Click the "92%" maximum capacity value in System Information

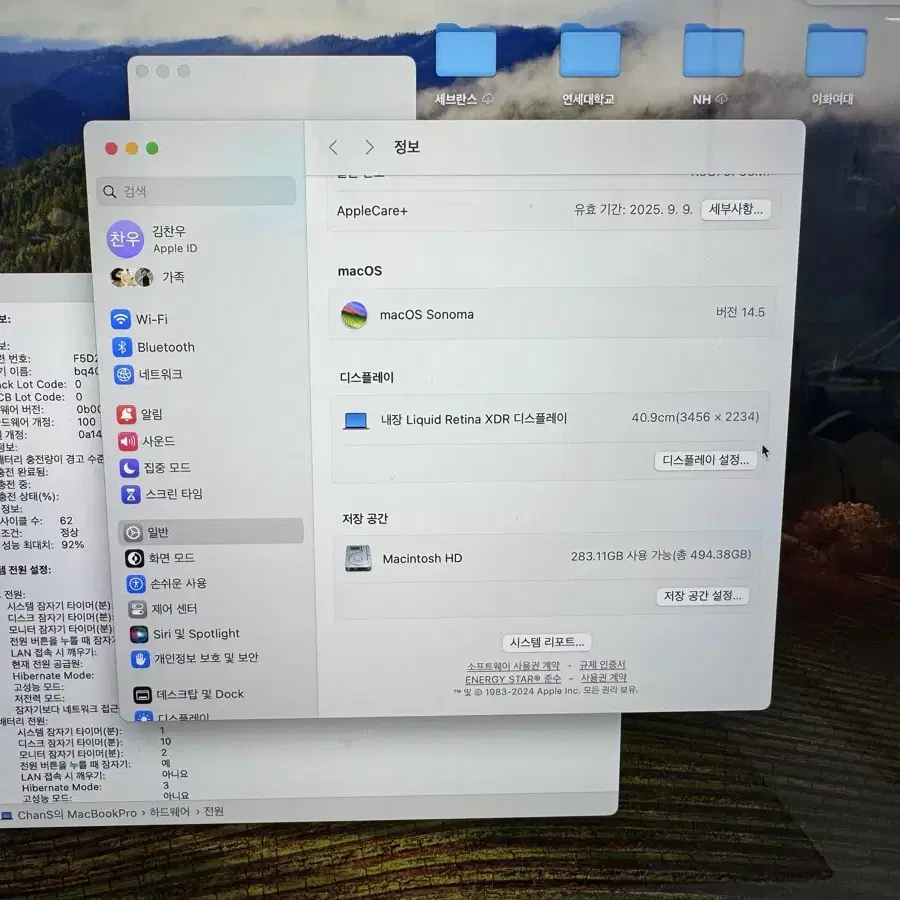(x=73, y=545)
